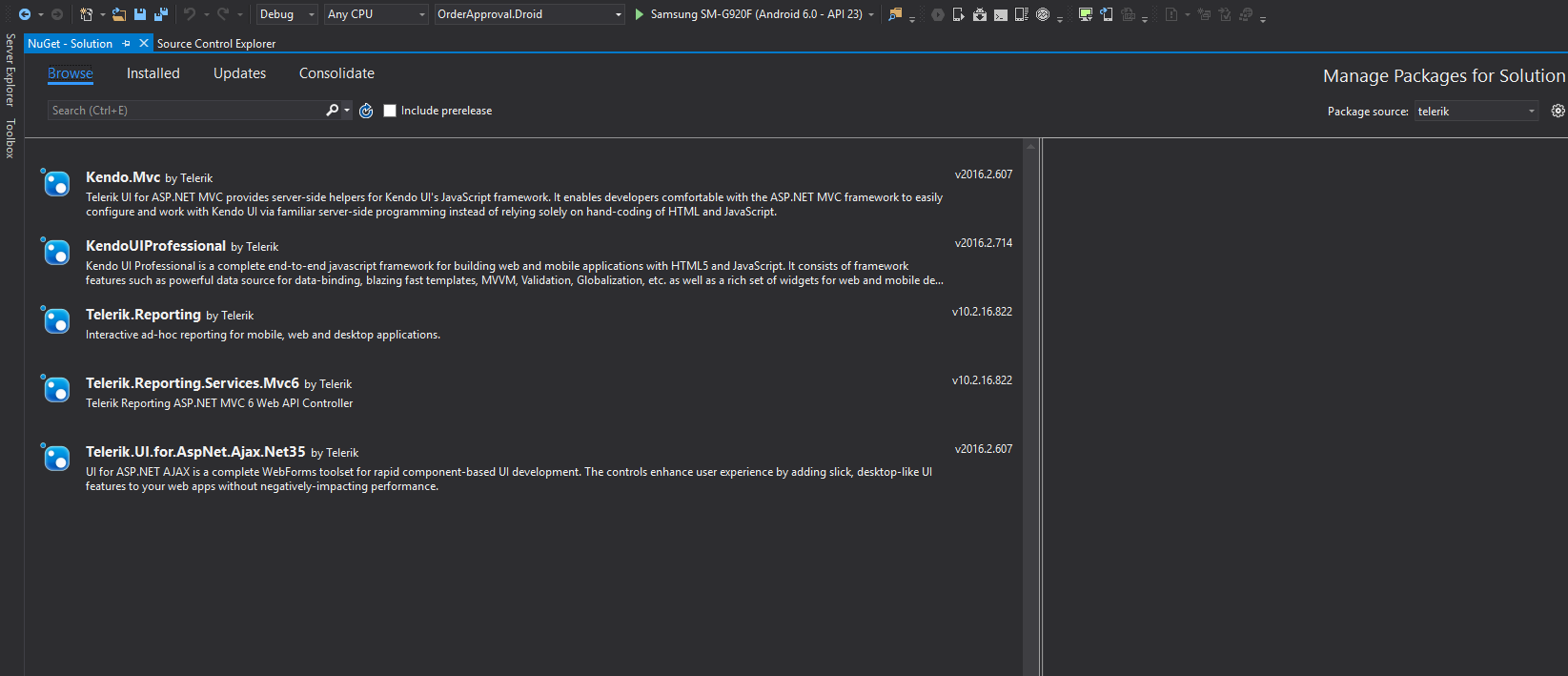Select the Telerik.UI.for.AspNet.Ajax.Net35 package

(526, 468)
